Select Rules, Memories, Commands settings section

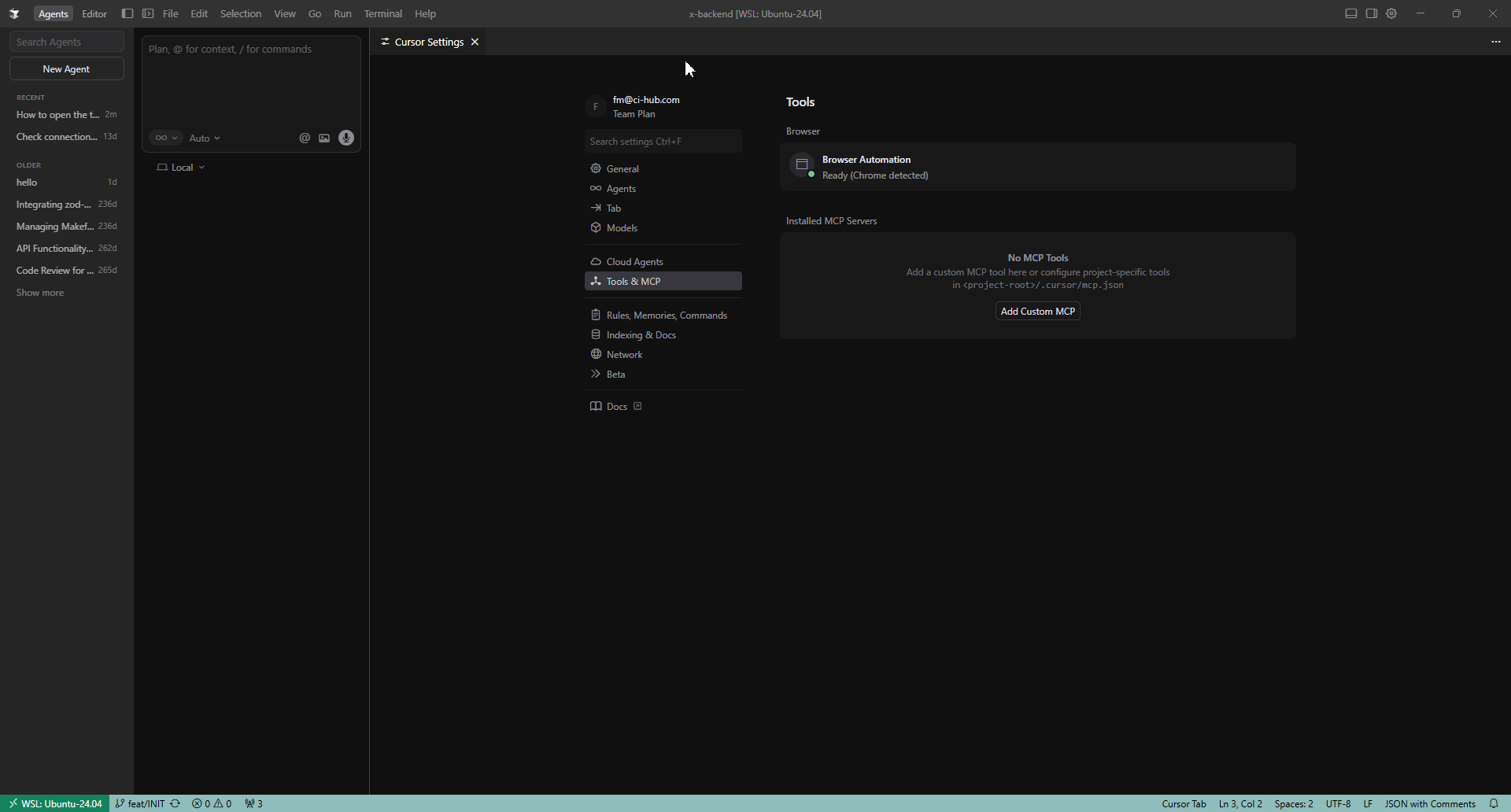[666, 316]
